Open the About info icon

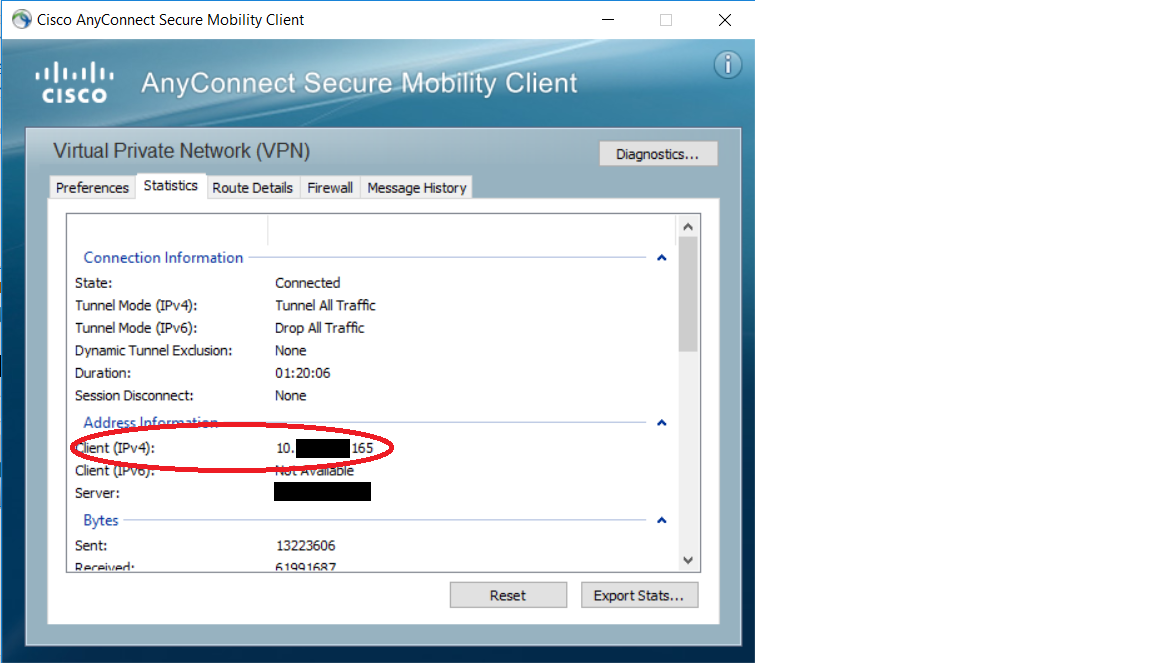[727, 65]
